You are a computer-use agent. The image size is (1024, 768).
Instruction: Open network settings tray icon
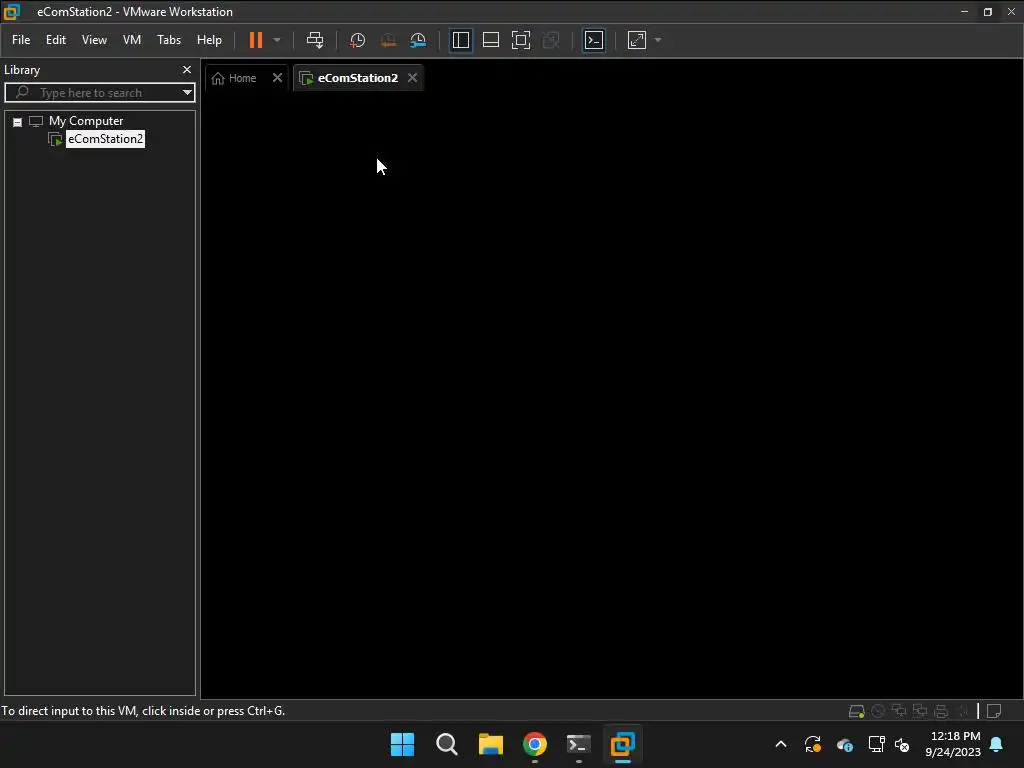(x=876, y=744)
